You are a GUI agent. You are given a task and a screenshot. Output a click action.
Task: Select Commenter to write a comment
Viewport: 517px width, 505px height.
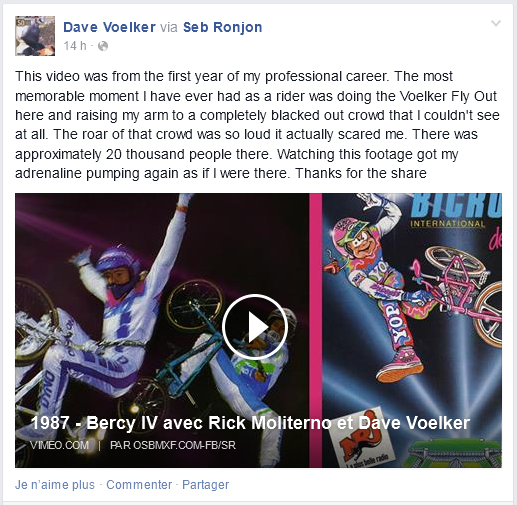click(139, 485)
